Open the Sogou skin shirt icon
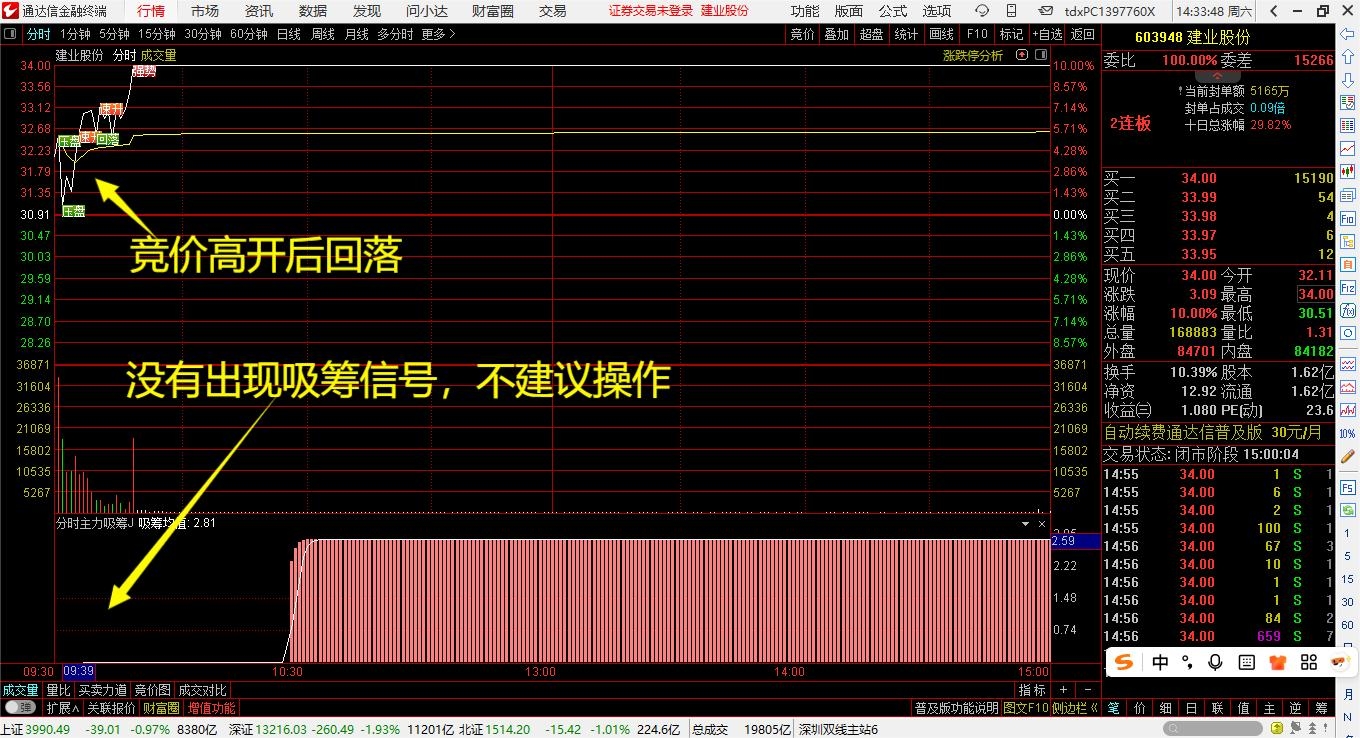 pos(1277,662)
